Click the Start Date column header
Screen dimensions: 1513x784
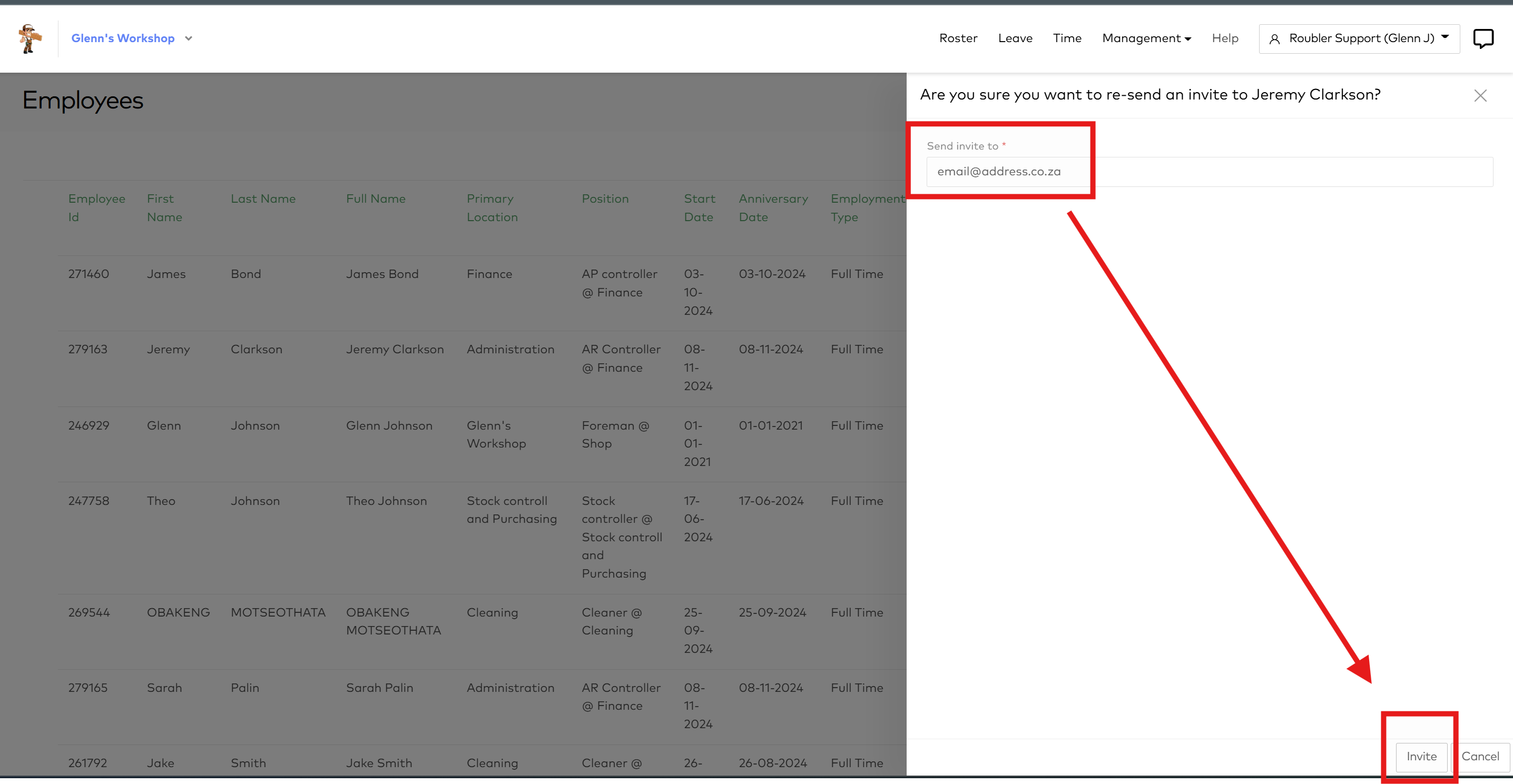[699, 207]
